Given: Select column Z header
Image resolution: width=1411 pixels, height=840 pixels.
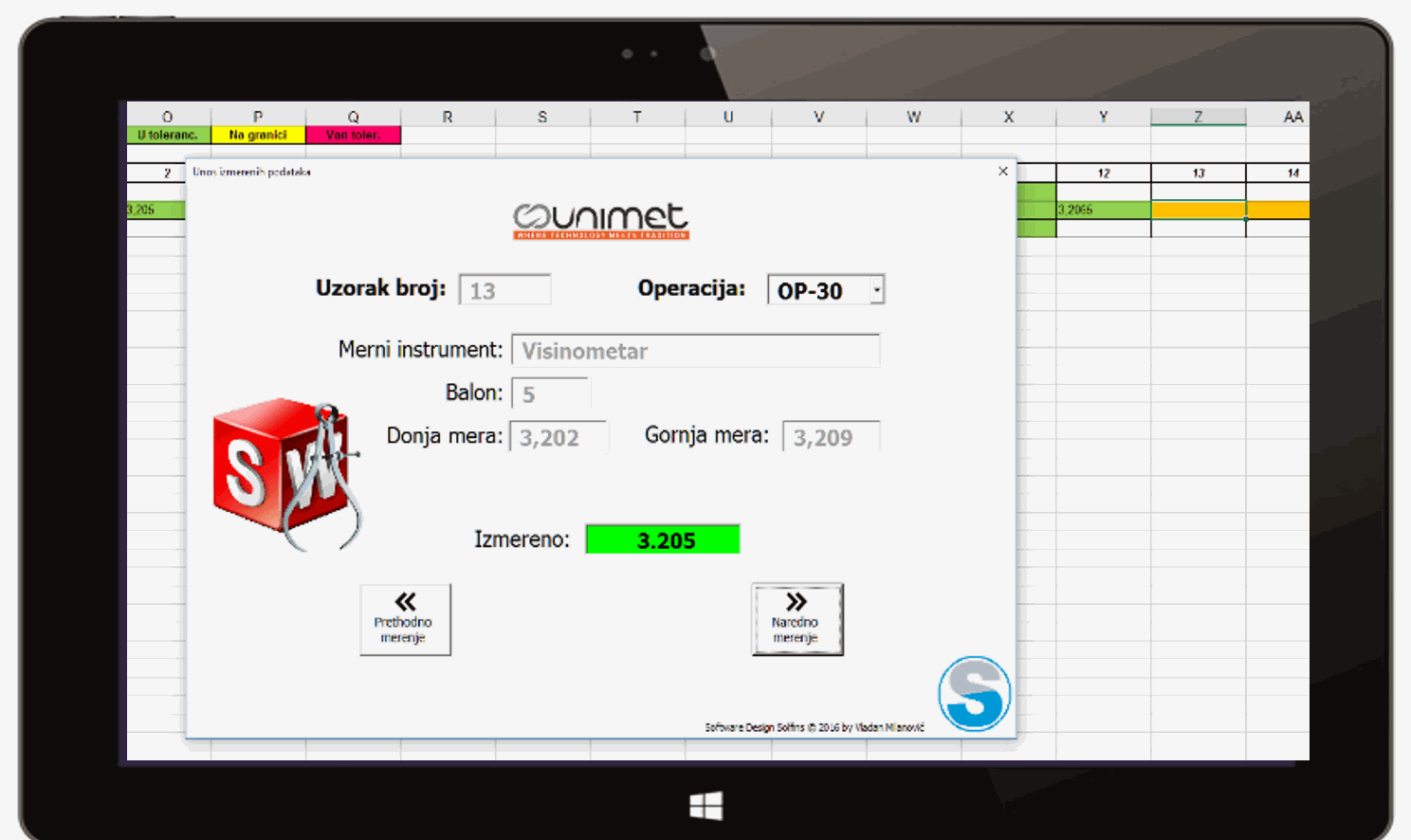Looking at the screenshot, I should (1198, 117).
